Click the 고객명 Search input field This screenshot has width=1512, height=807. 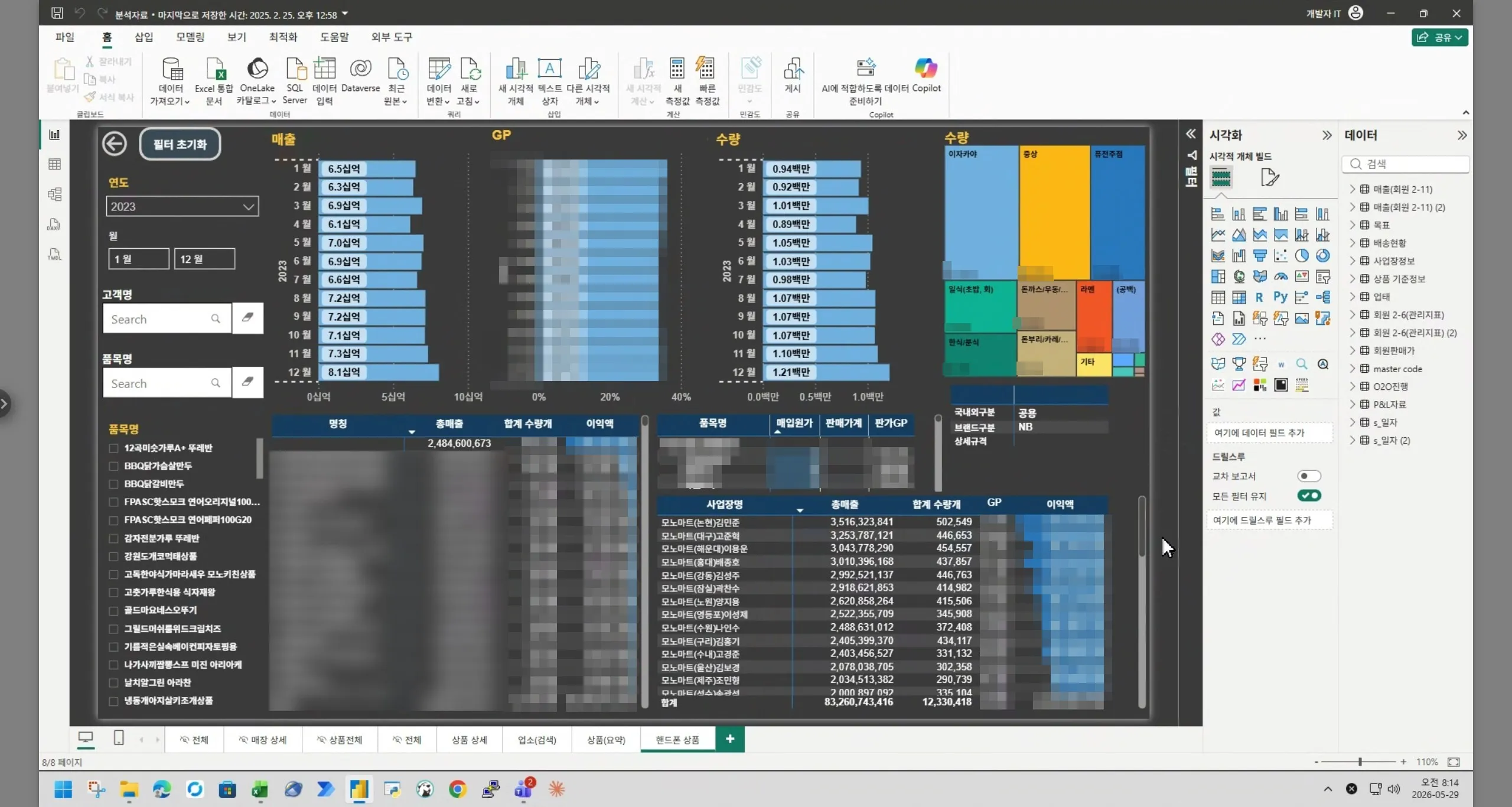167,319
